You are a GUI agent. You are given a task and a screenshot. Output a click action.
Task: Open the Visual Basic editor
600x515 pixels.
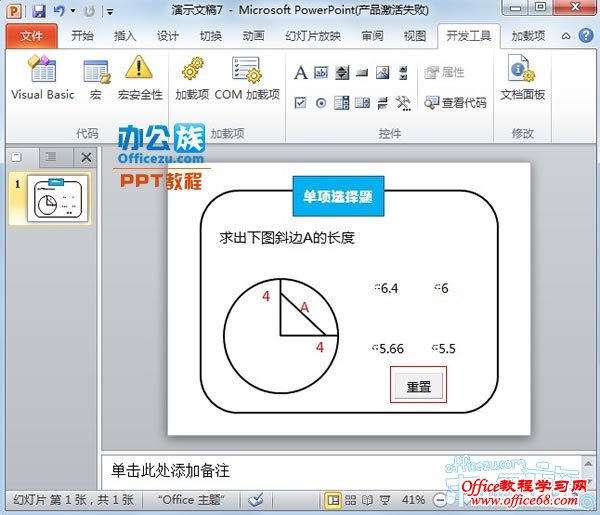[x=42, y=78]
